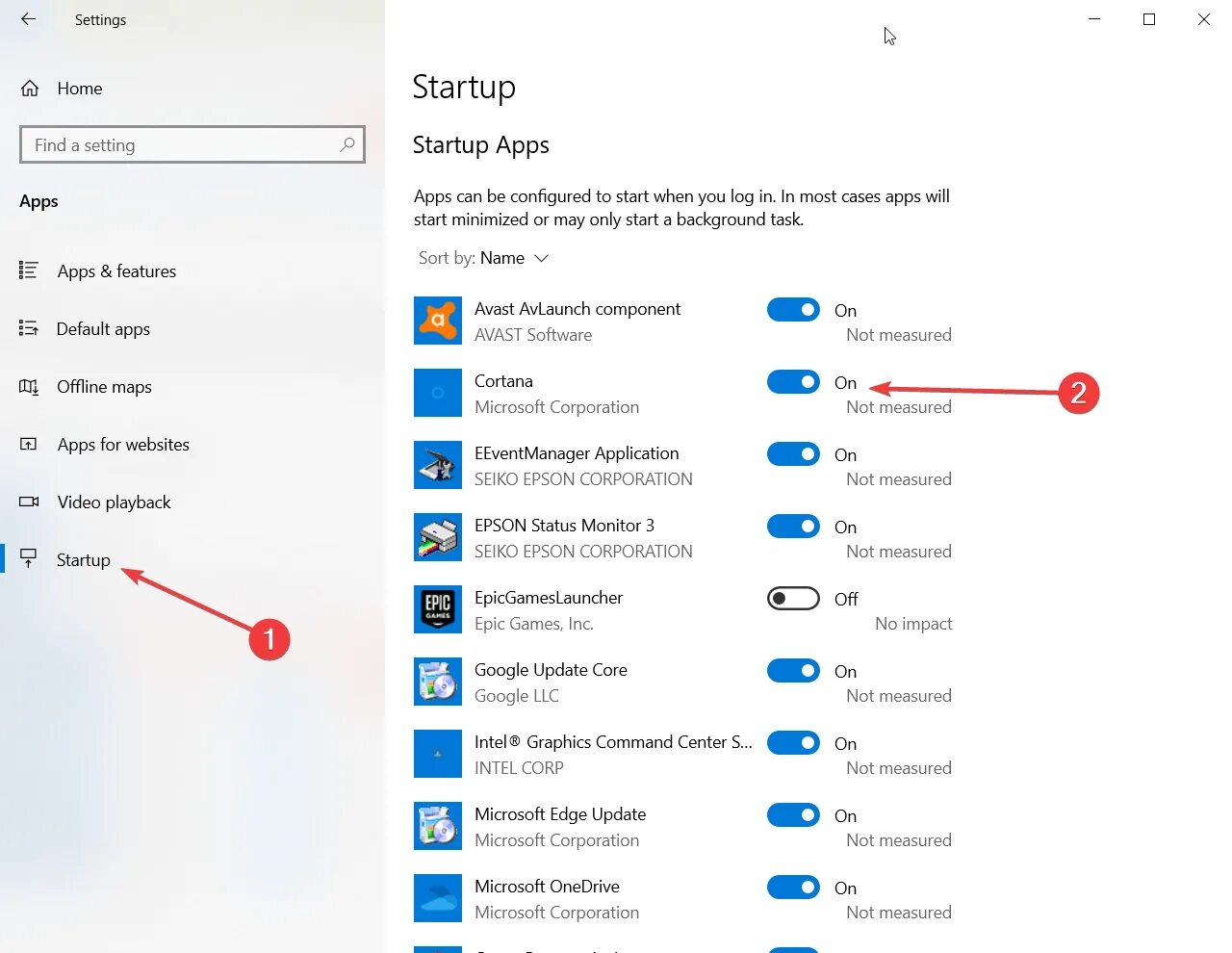
Task: Disable Cortana at startup
Action: pyautogui.click(x=793, y=382)
